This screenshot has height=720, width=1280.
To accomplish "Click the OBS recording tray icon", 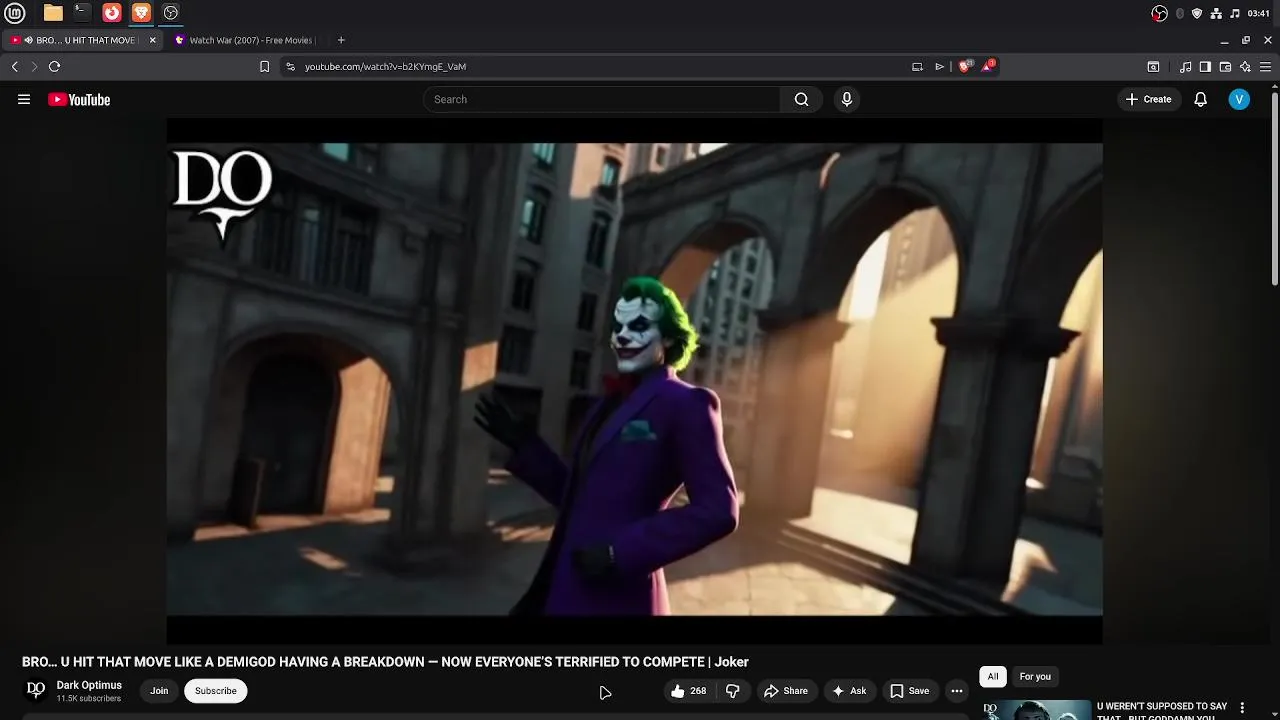I will click(1159, 13).
